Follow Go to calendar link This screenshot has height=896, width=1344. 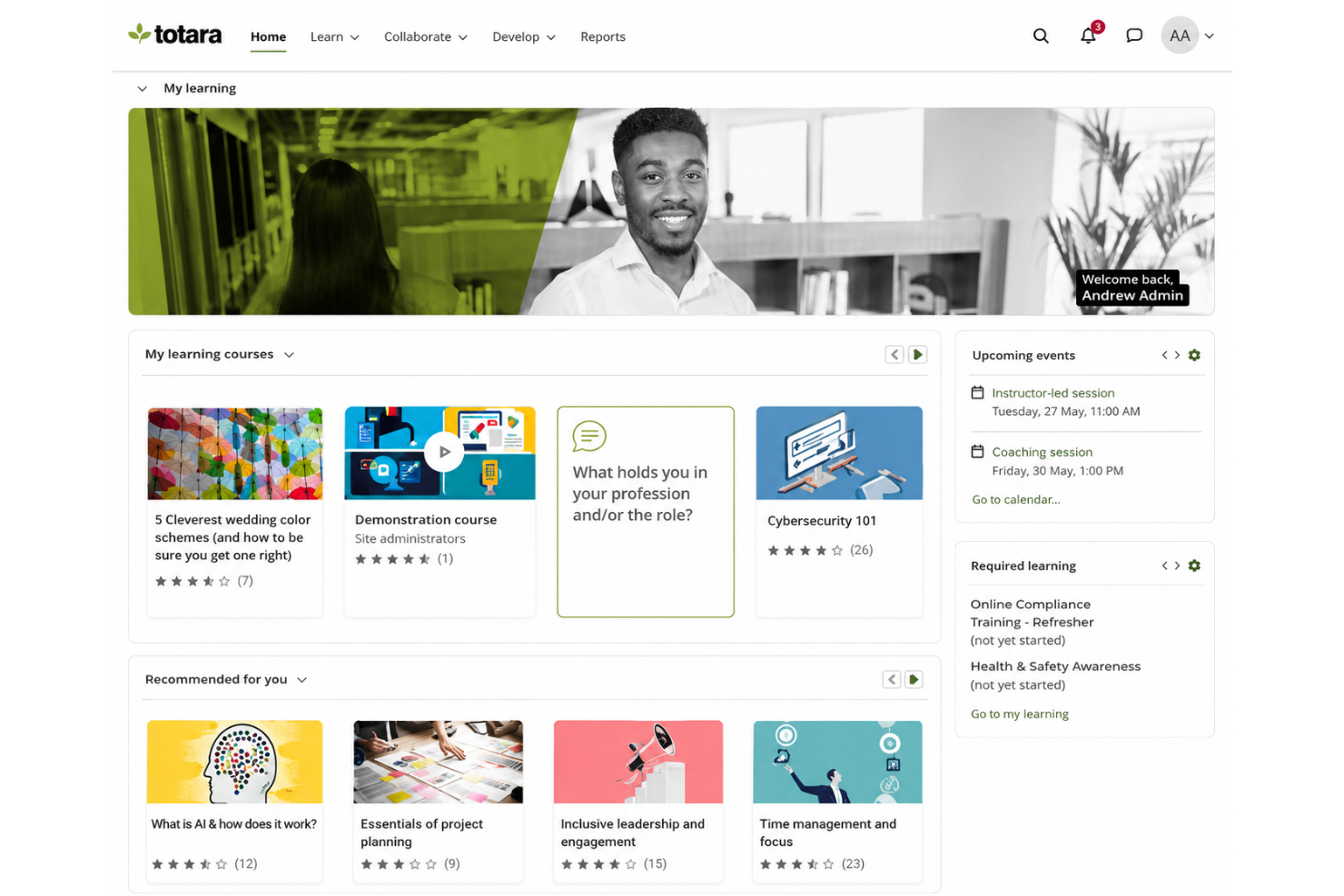(1015, 499)
